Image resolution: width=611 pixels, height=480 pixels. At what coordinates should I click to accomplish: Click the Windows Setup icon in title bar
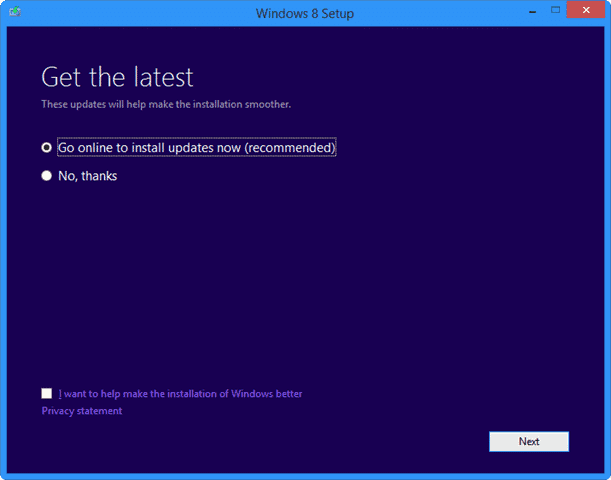pyautogui.click(x=15, y=12)
